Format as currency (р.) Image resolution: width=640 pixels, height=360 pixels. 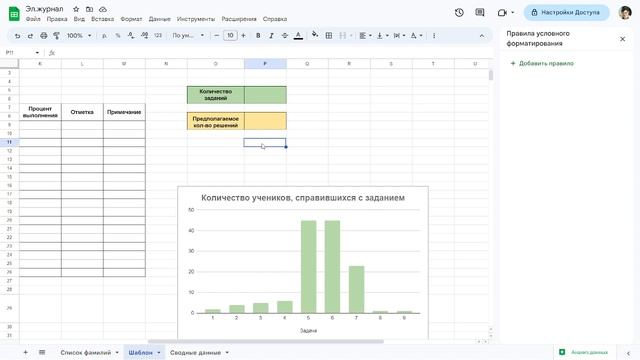(104, 36)
